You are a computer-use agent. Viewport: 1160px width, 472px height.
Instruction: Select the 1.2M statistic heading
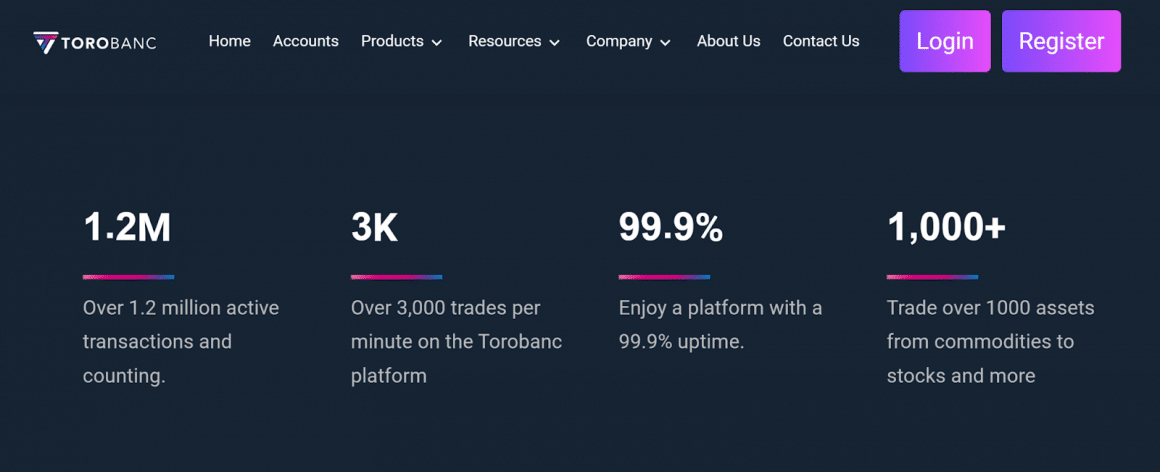[127, 228]
